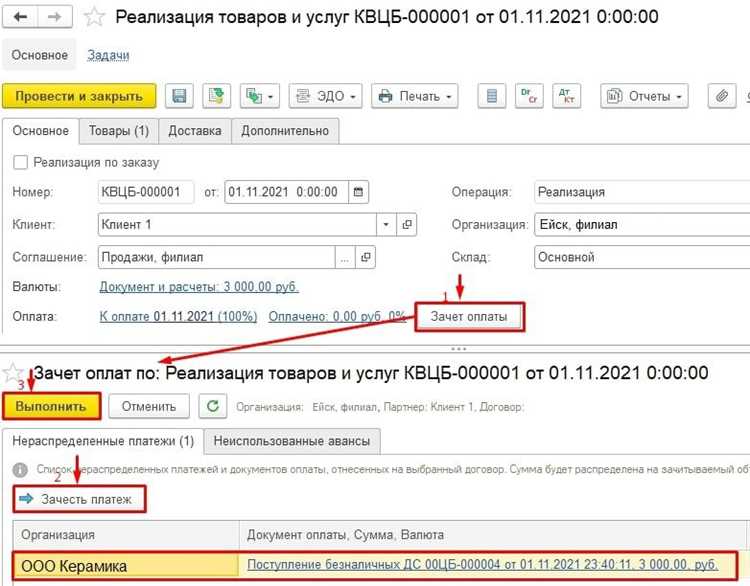Open the Дополнительно tab
Screen dimensions: 750x586
(x=285, y=131)
